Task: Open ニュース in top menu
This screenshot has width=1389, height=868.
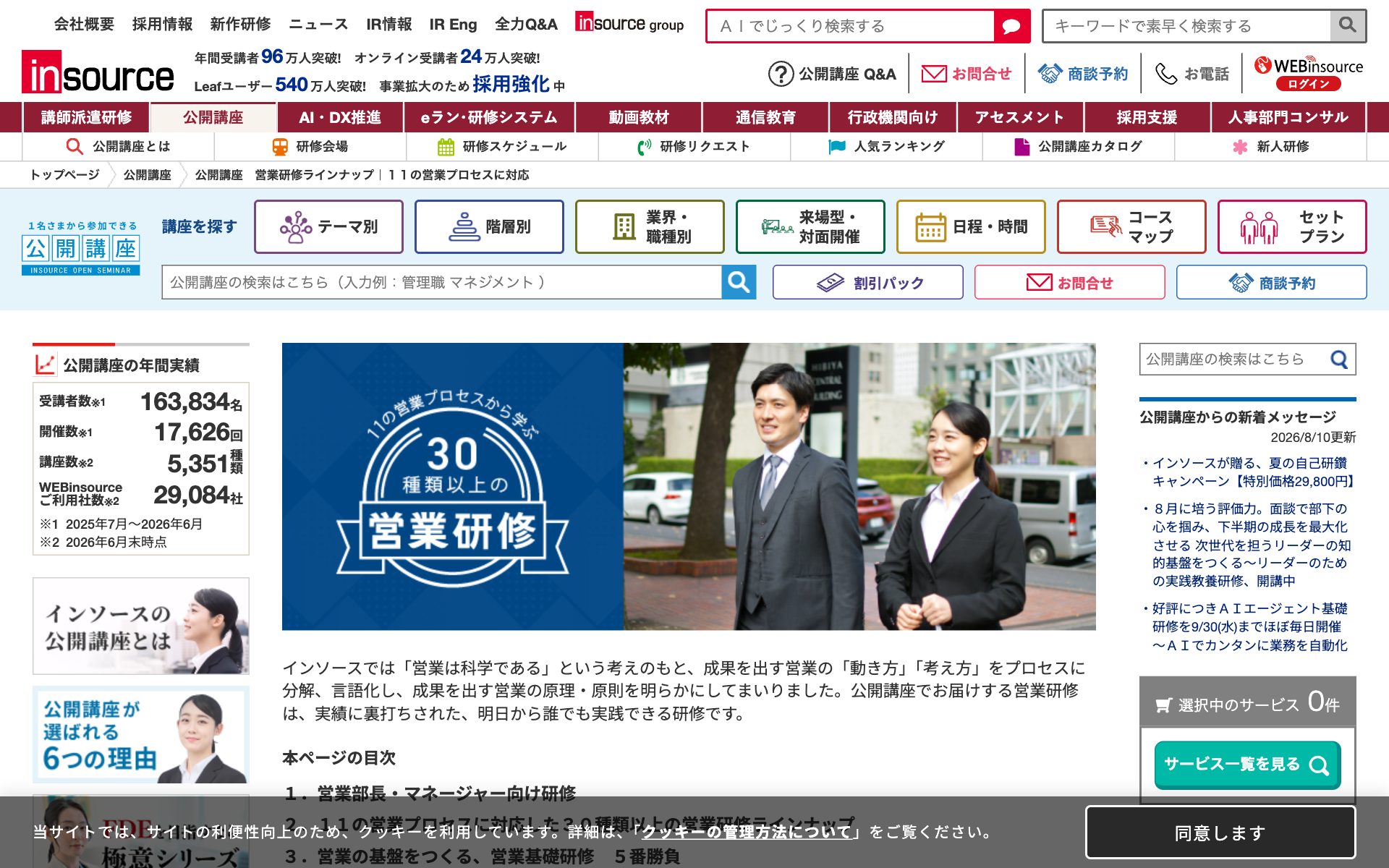Action: pyautogui.click(x=318, y=25)
